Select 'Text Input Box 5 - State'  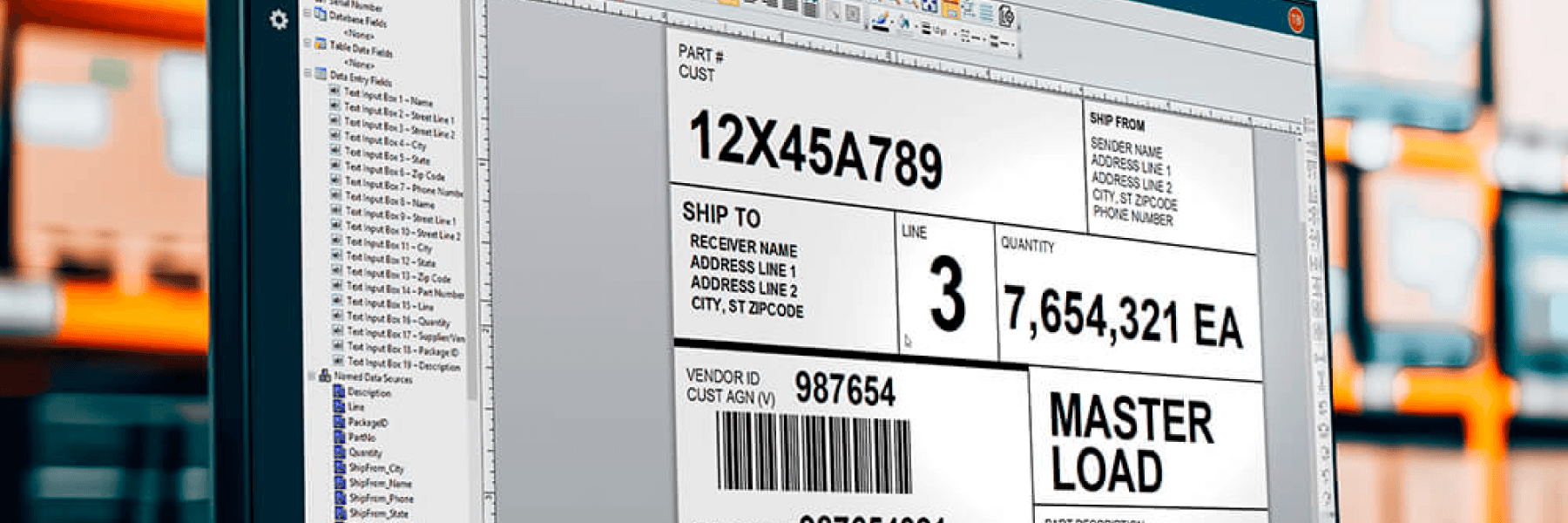point(387,156)
